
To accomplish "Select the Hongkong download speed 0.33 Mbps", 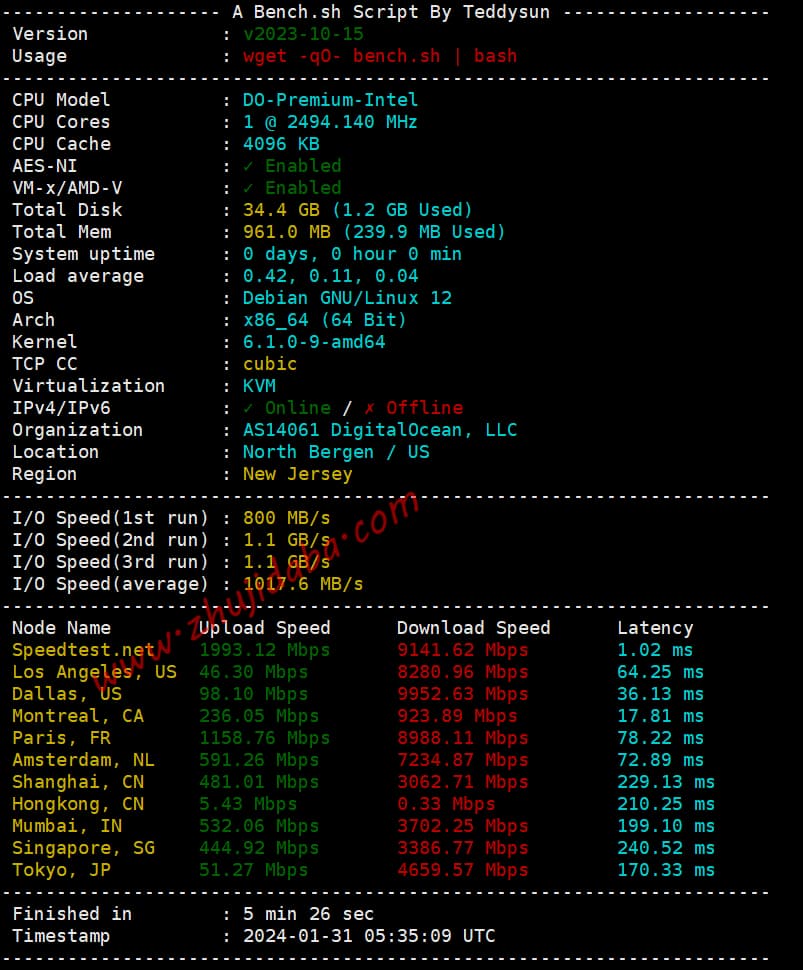I will (446, 804).
